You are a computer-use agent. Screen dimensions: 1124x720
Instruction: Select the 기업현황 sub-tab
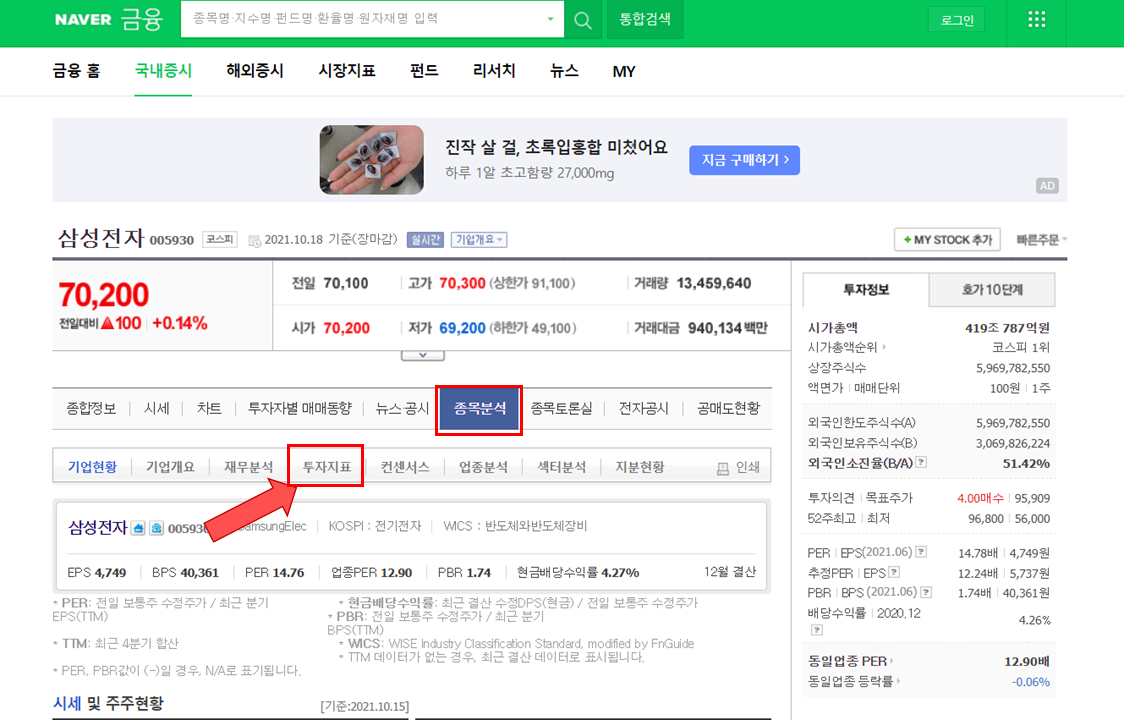[92, 468]
